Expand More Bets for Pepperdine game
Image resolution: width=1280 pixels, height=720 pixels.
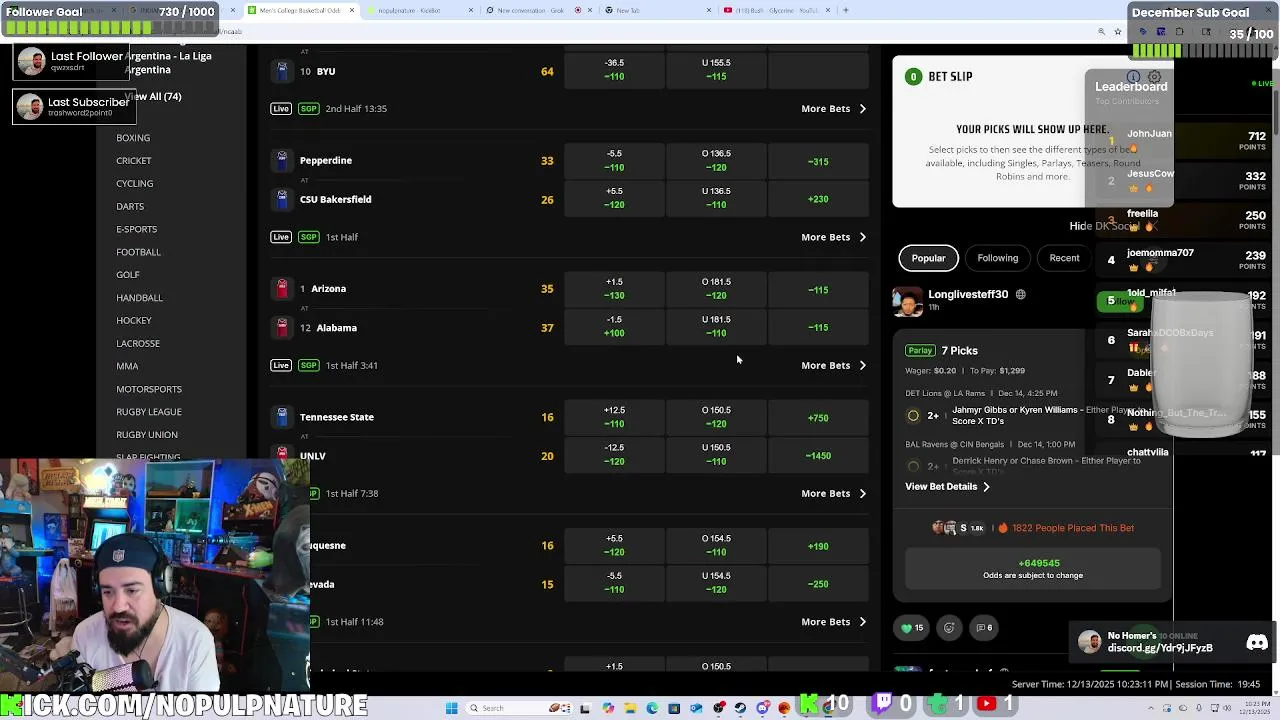833,237
